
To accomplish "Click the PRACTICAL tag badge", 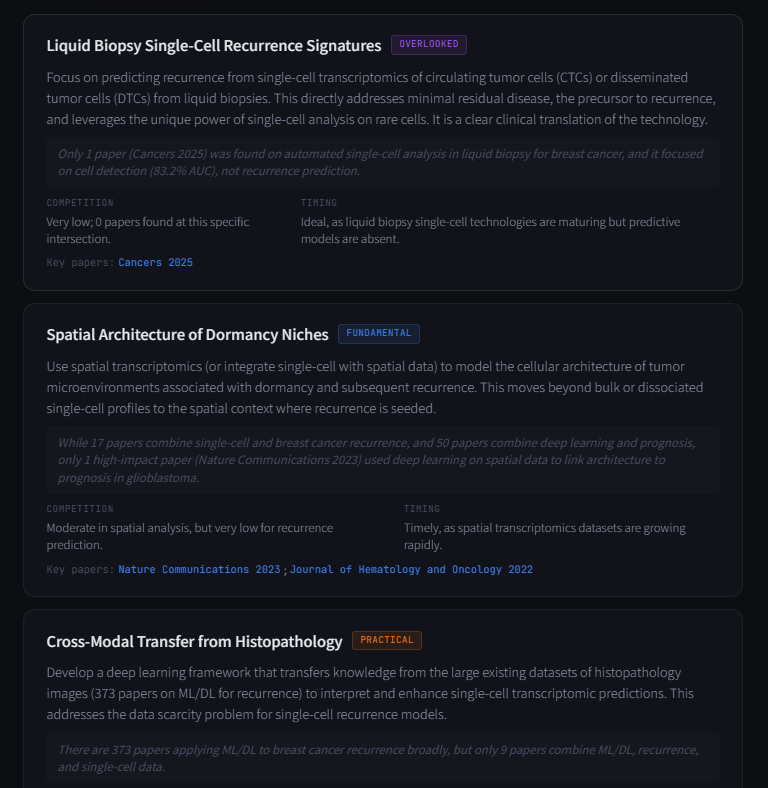I will (x=386, y=640).
